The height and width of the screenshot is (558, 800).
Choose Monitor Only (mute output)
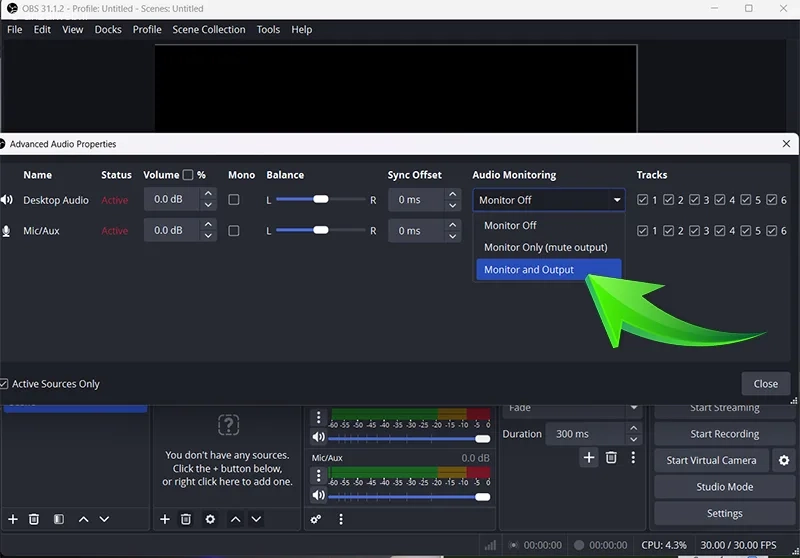tap(545, 247)
